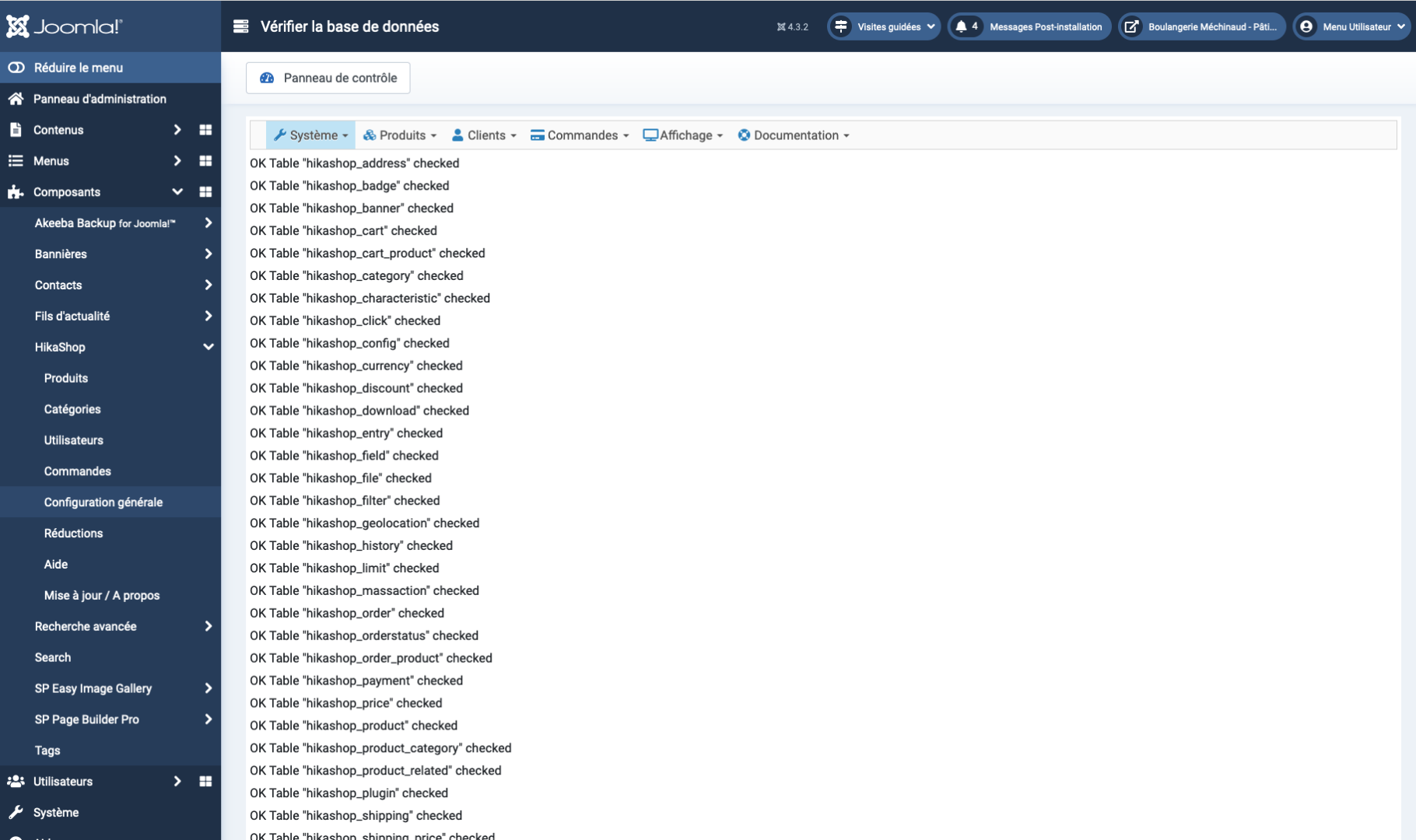
Task: Expand Recherche avancée submenu arrow
Action: [x=208, y=626]
